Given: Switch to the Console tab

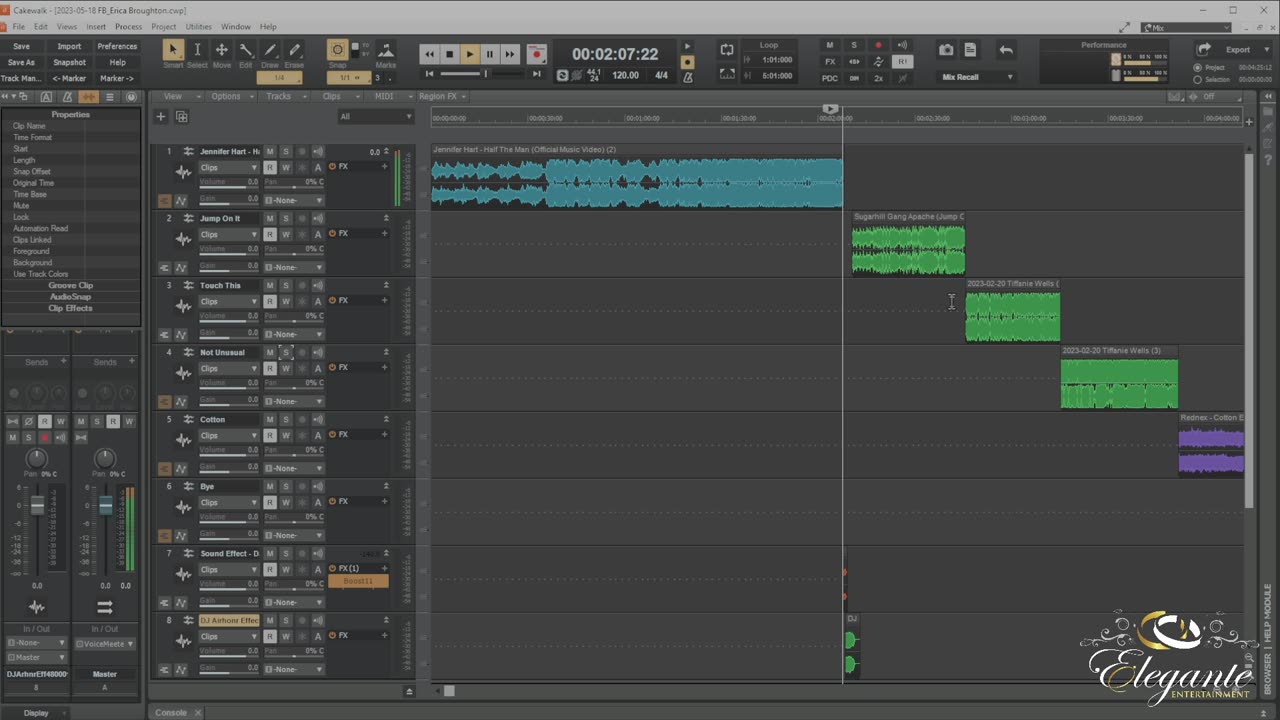Looking at the screenshot, I should [x=171, y=713].
